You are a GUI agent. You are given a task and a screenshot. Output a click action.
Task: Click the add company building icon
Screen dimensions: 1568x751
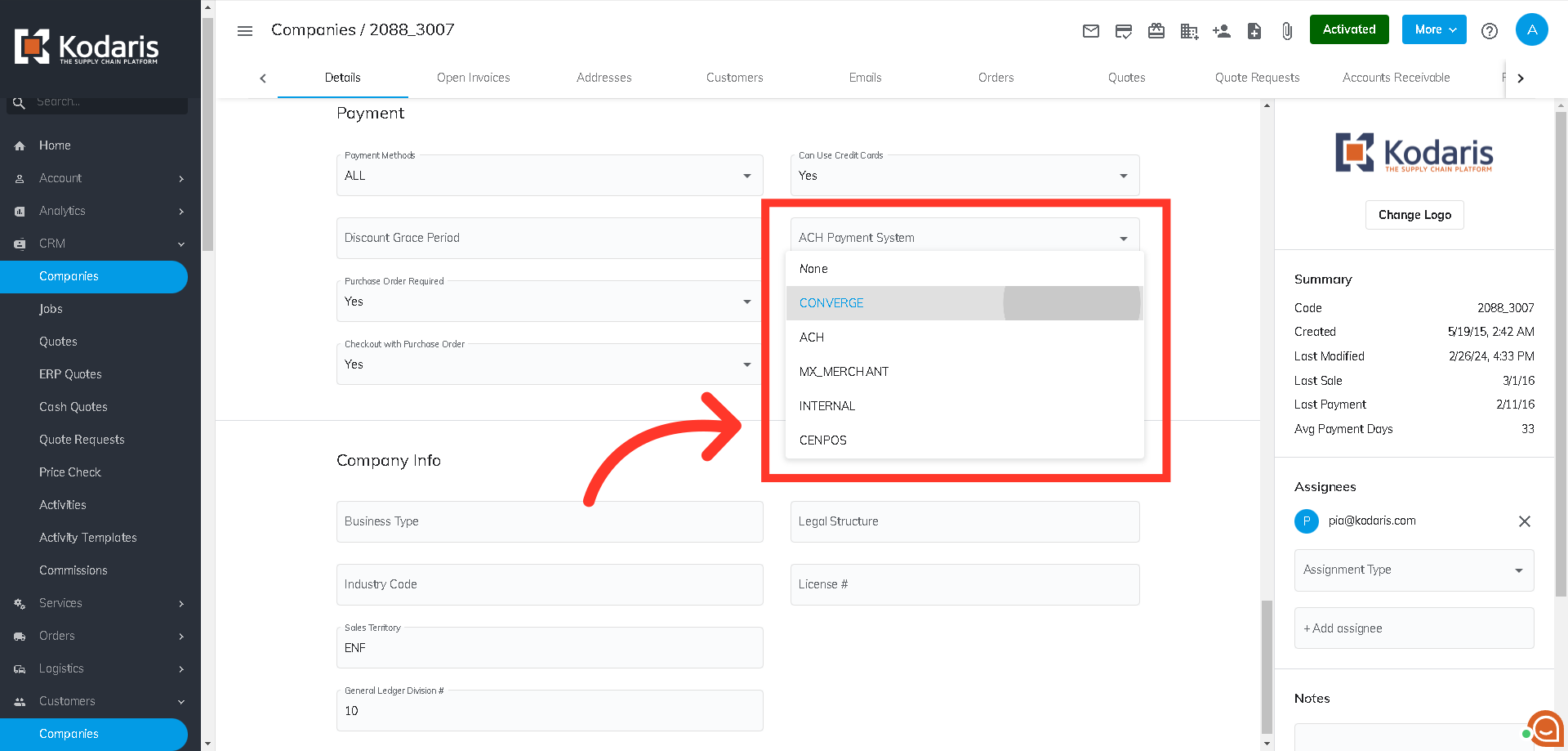(1189, 31)
